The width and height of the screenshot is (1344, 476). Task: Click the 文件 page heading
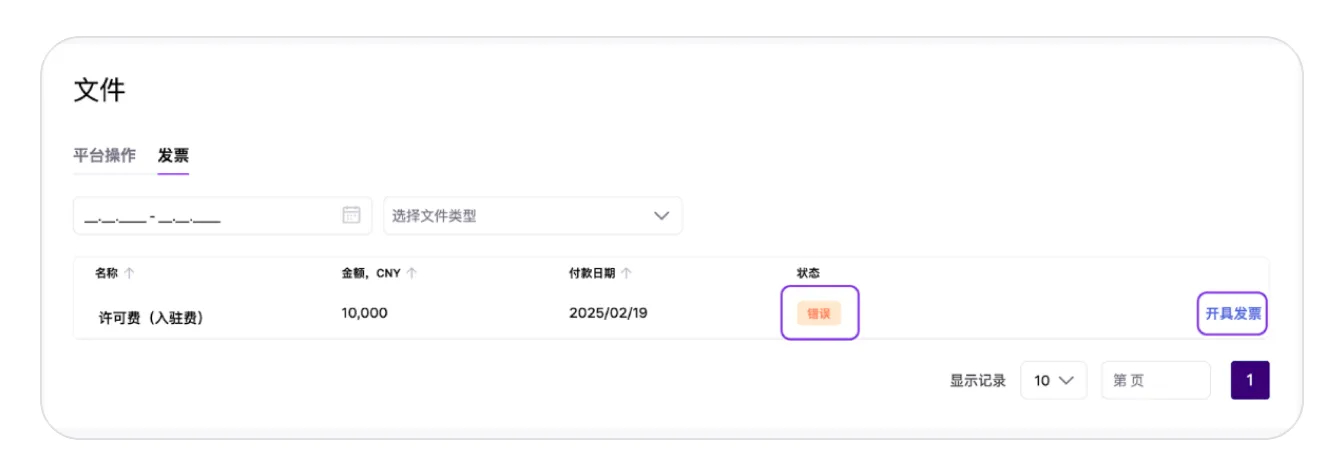pyautogui.click(x=99, y=91)
